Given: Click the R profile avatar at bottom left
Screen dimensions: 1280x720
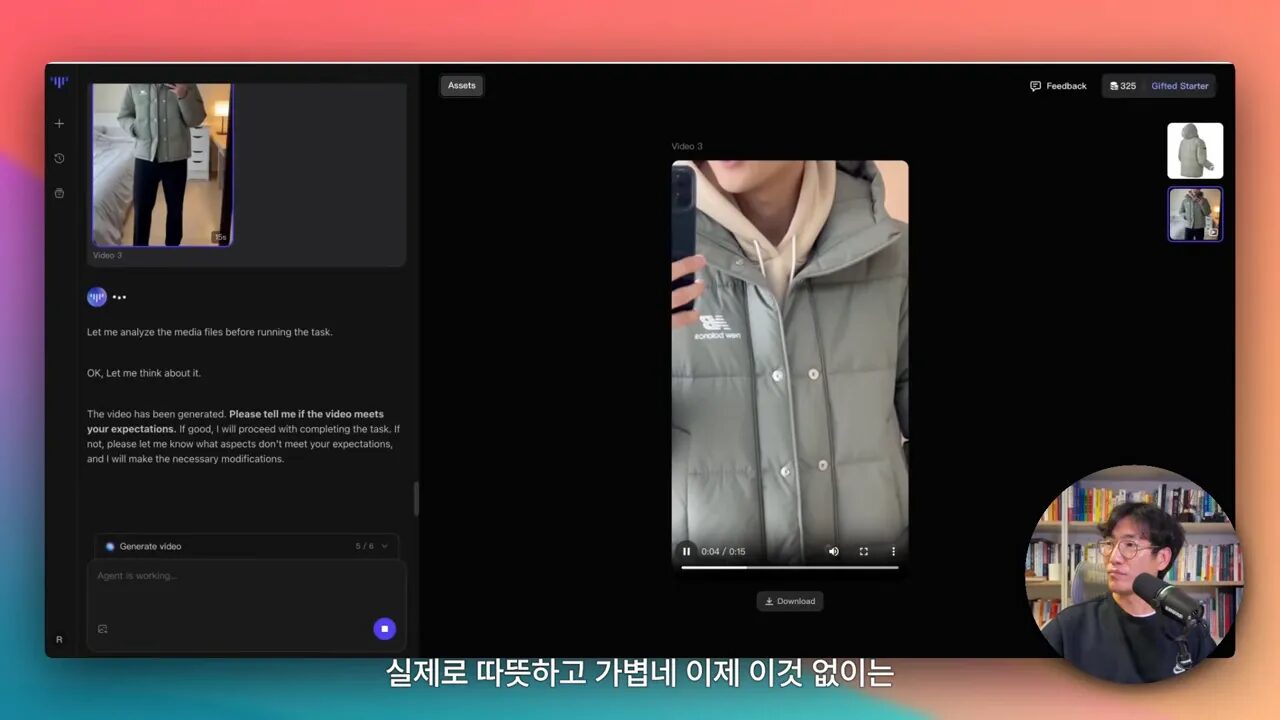Looking at the screenshot, I should (x=59, y=639).
